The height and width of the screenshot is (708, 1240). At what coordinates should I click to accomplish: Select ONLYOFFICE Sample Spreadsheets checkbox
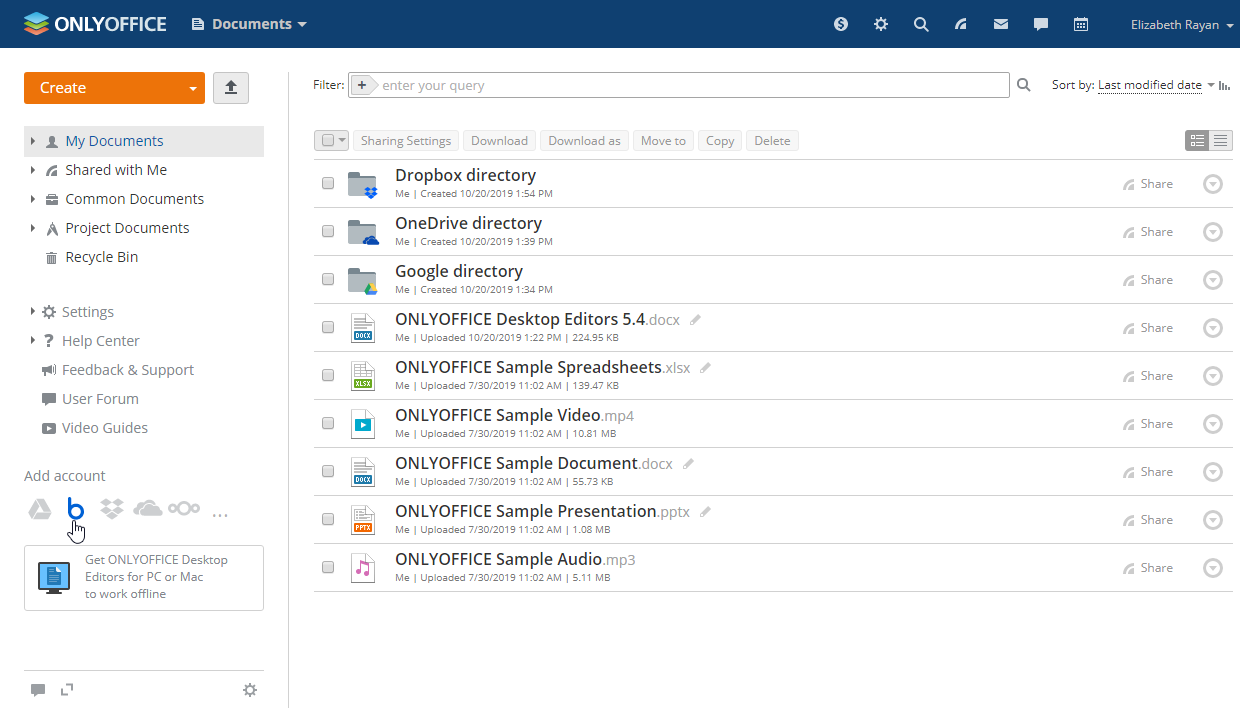(328, 376)
